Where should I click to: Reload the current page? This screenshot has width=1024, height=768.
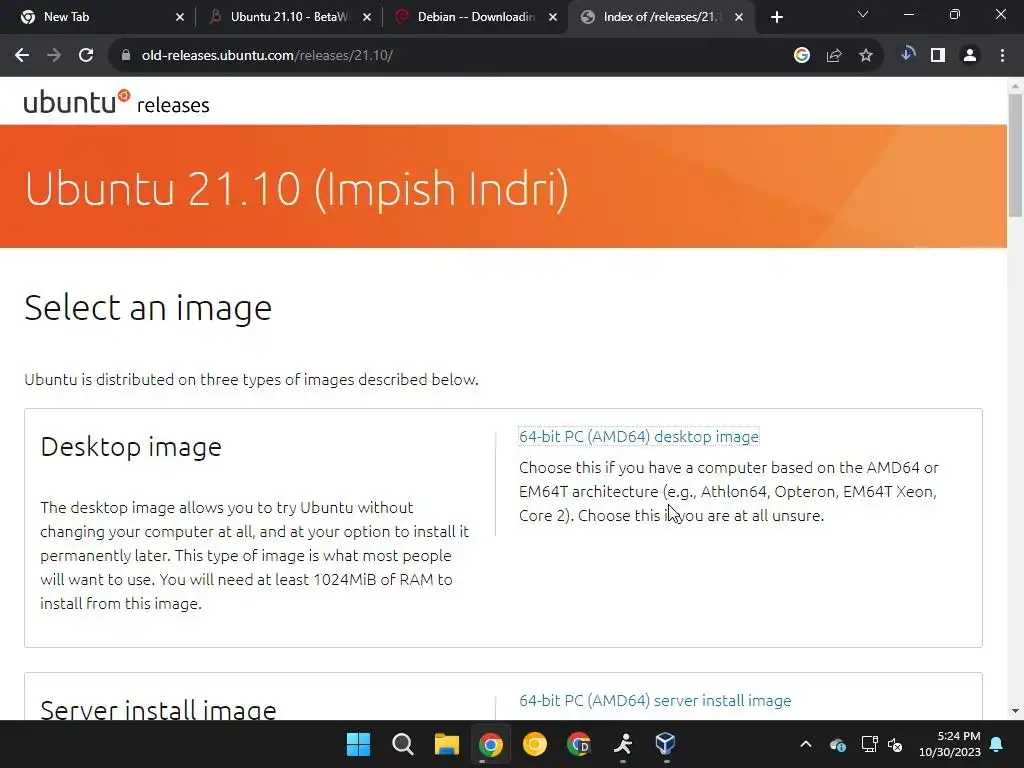[86, 56]
